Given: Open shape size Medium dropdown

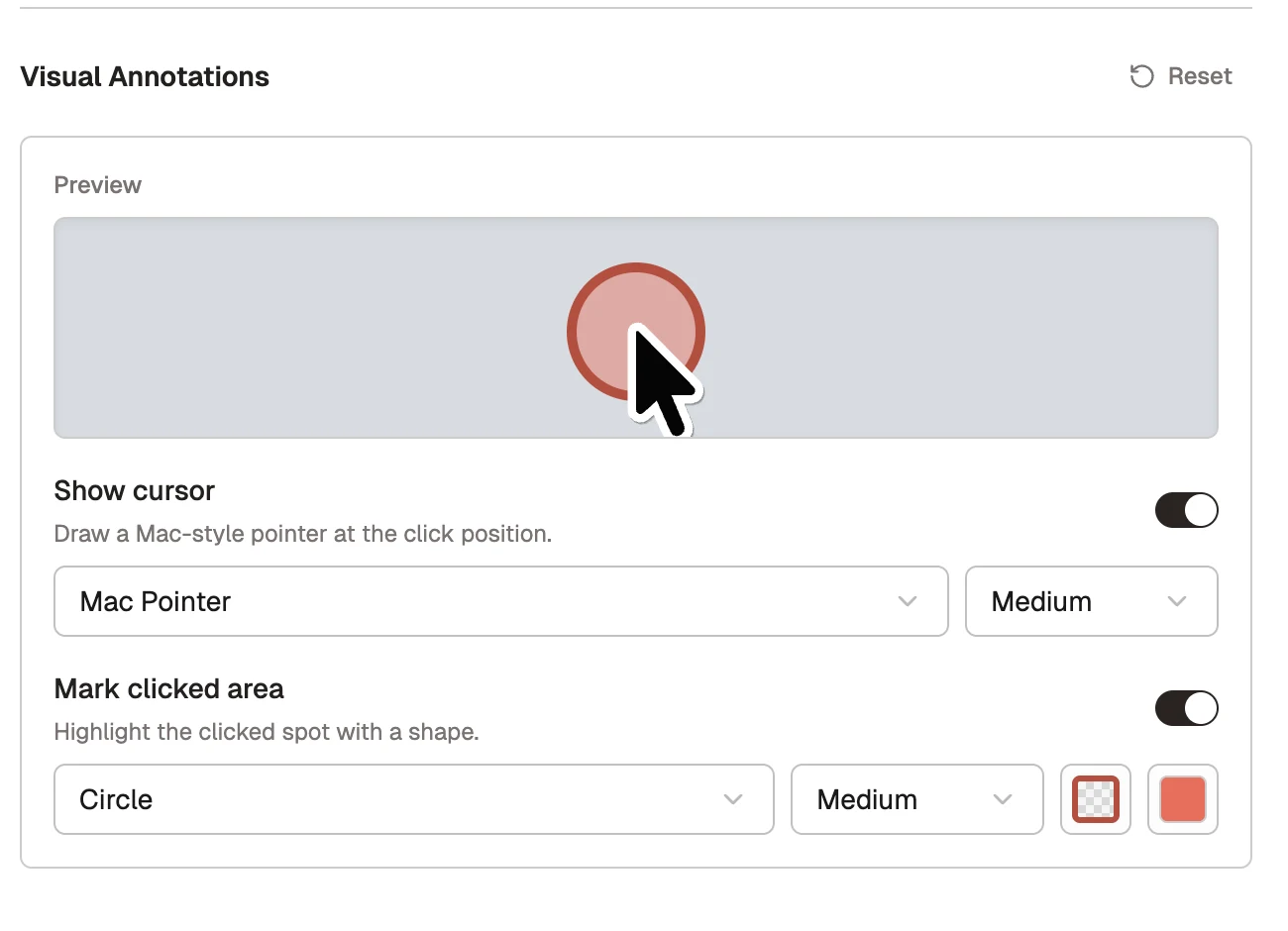Looking at the screenshot, I should coord(917,799).
